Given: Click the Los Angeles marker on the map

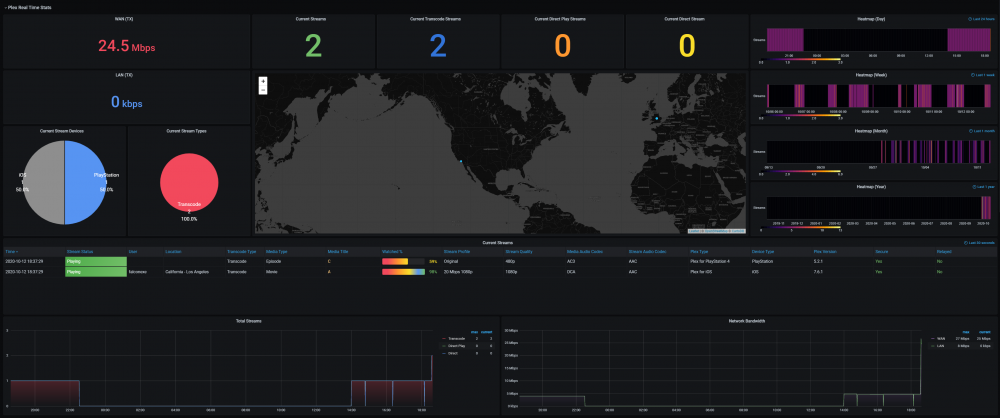Looking at the screenshot, I should (460, 161).
